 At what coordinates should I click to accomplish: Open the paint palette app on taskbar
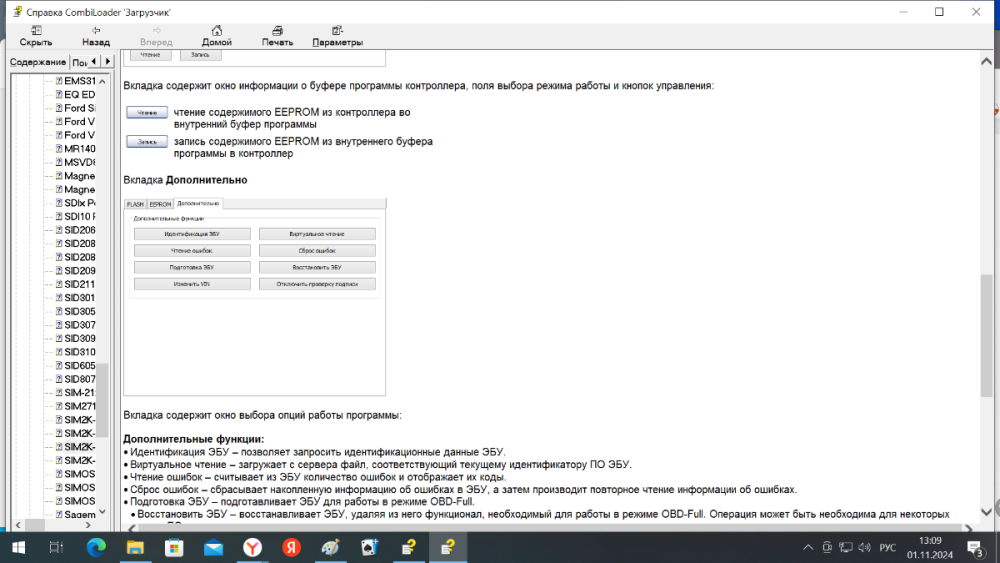click(330, 548)
